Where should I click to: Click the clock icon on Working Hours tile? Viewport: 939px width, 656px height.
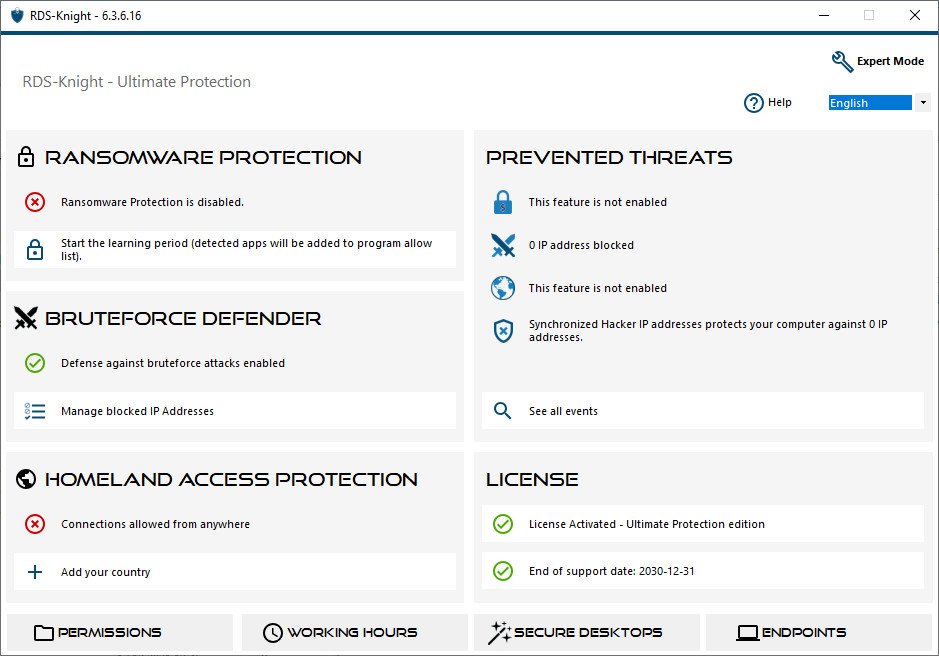[x=272, y=633]
